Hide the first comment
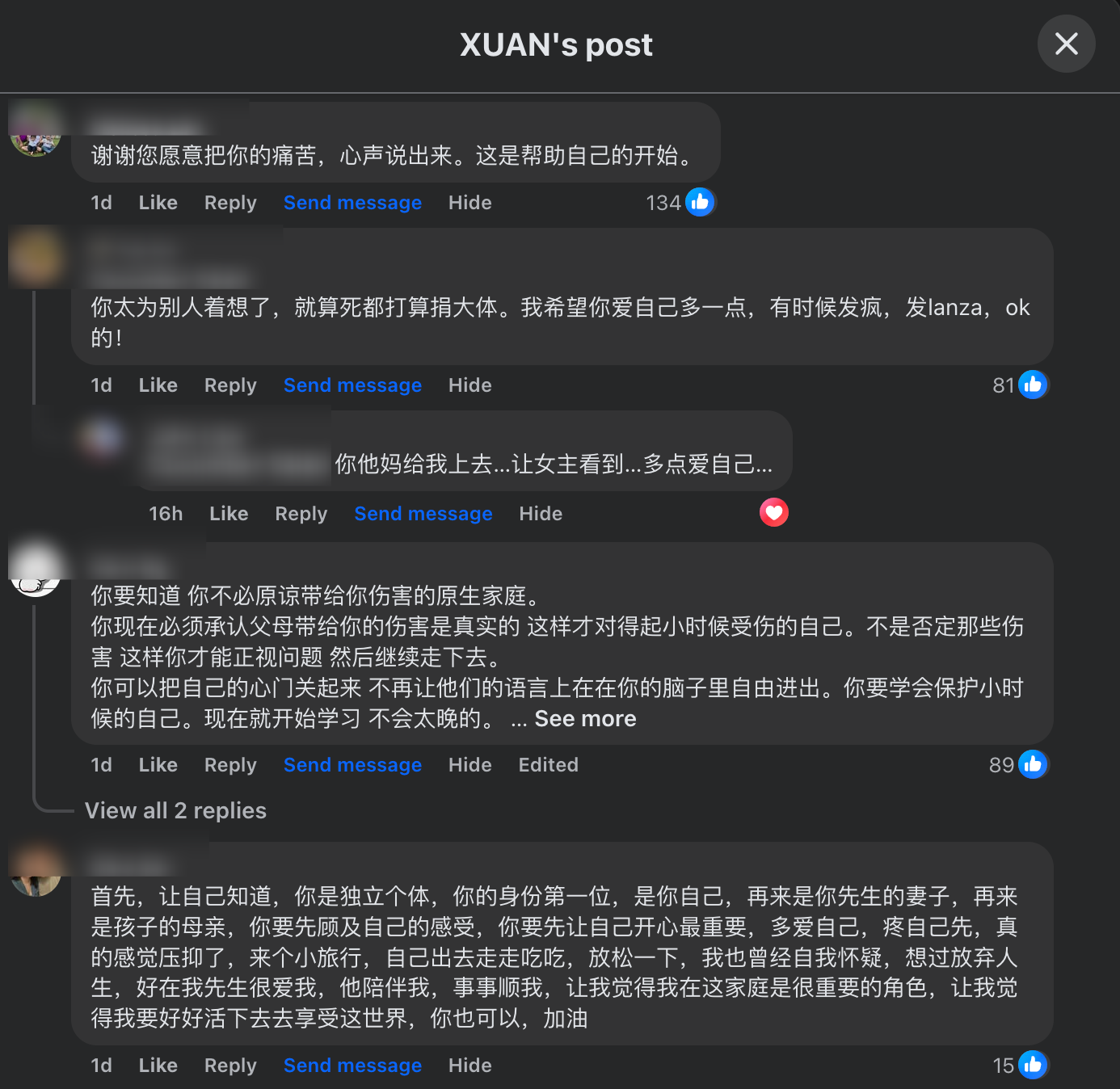 pyautogui.click(x=470, y=203)
